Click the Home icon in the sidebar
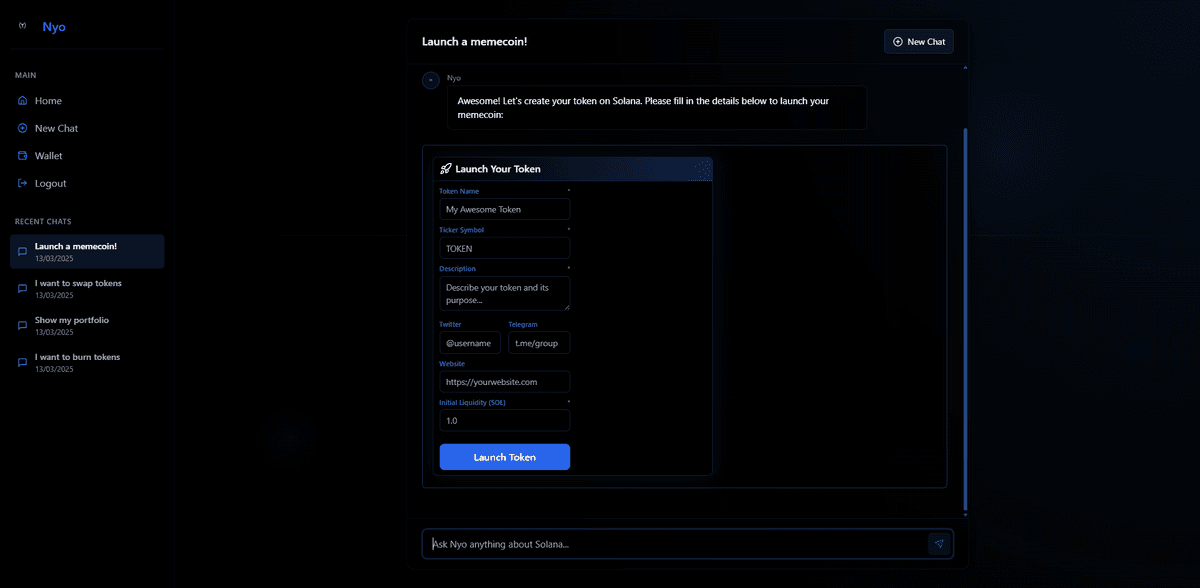The height and width of the screenshot is (588, 1200). (22, 101)
